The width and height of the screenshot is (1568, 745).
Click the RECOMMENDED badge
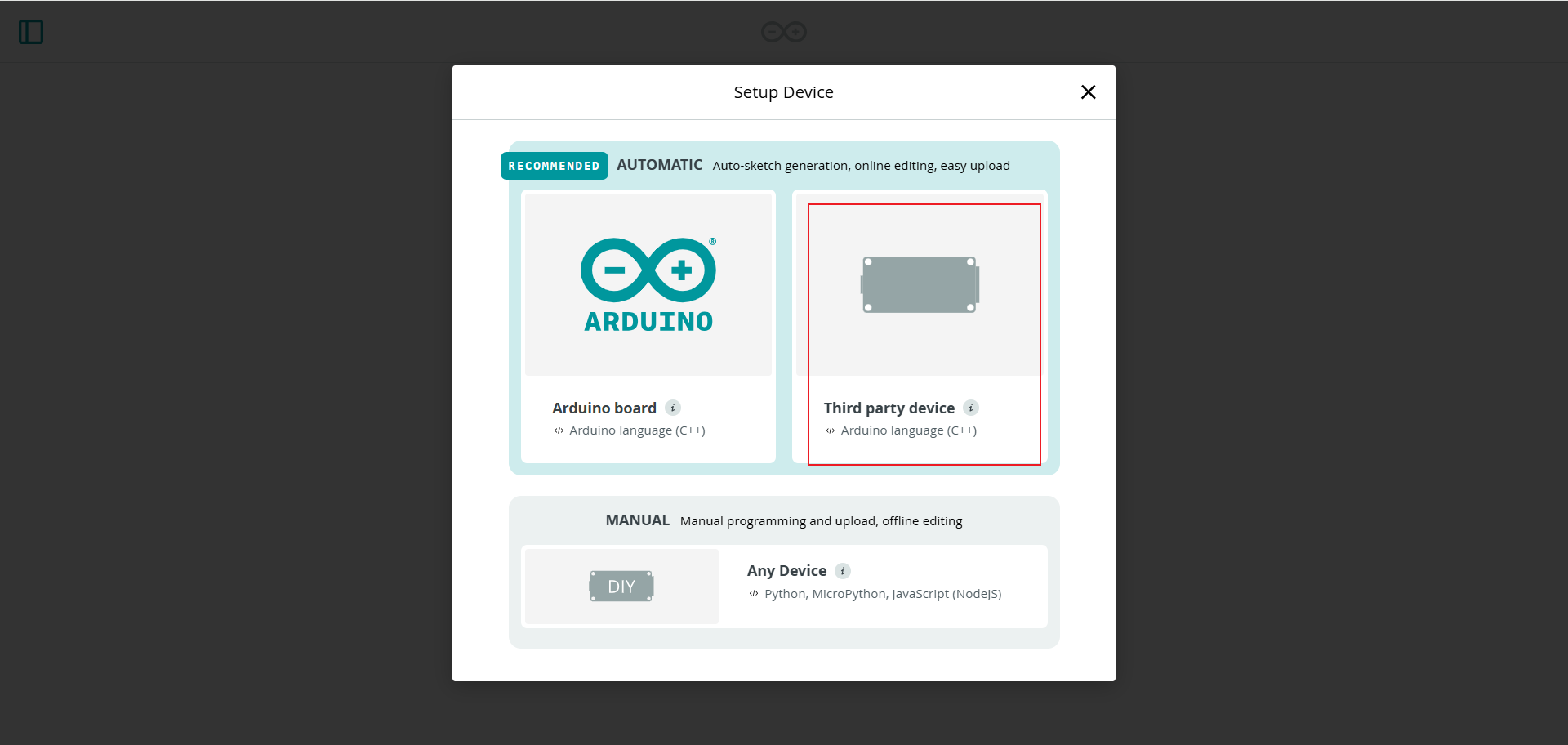pos(555,166)
